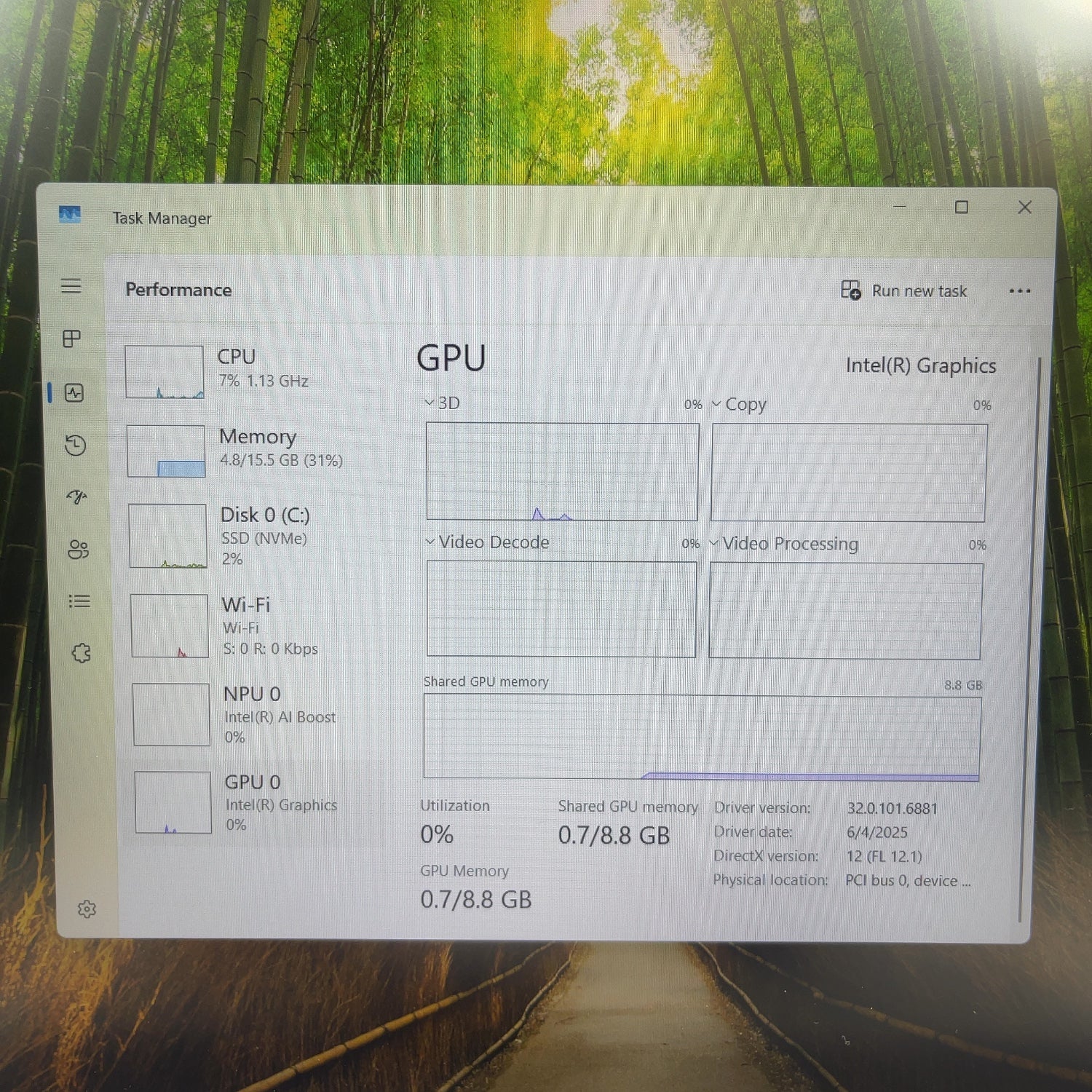Open Task Manager settings gear
Viewport: 1092px width, 1092px height.
(x=87, y=909)
